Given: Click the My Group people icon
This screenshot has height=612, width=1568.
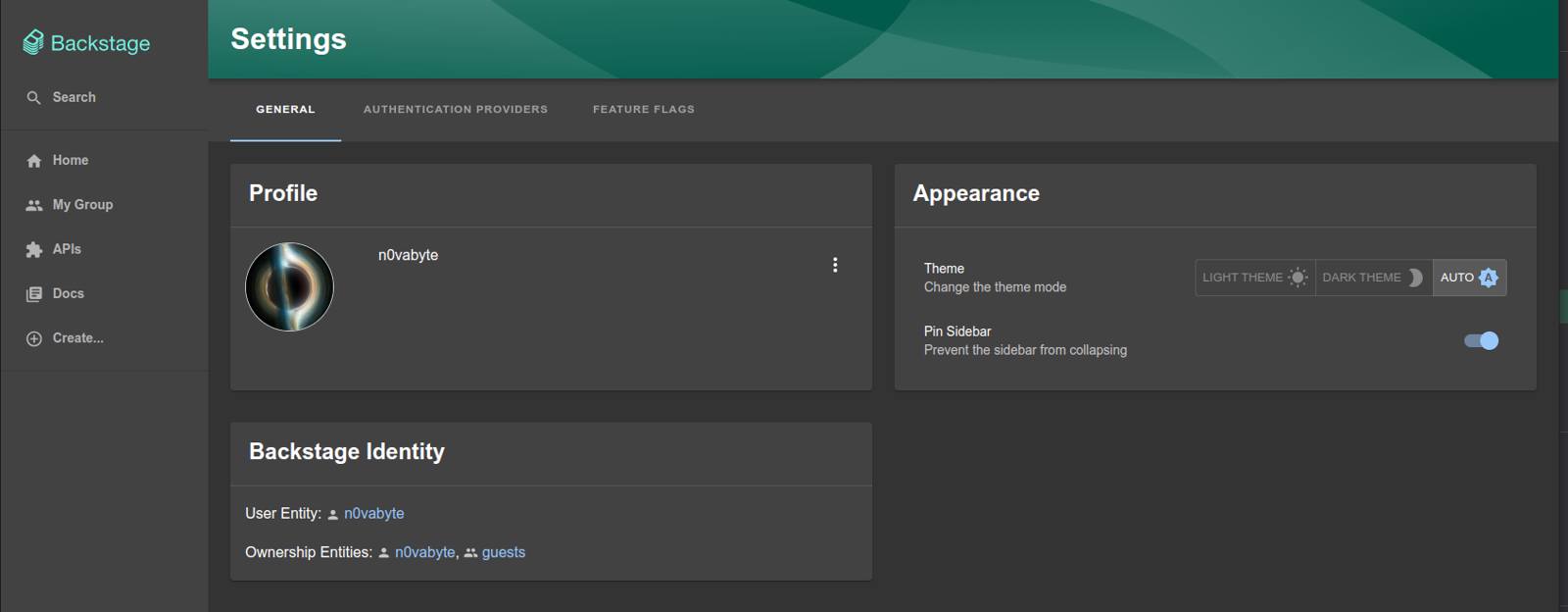Looking at the screenshot, I should point(34,205).
